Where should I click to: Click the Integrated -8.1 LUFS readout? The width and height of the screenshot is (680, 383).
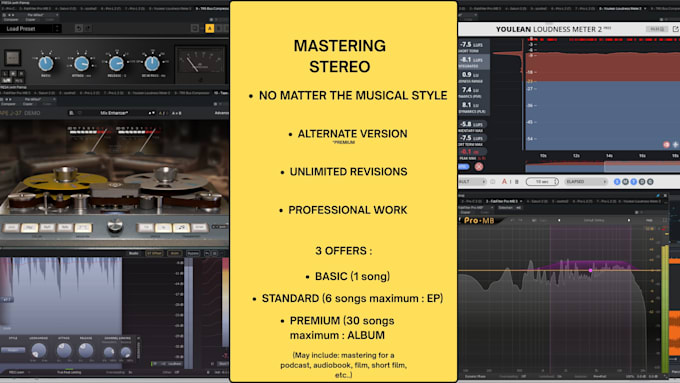473,62
